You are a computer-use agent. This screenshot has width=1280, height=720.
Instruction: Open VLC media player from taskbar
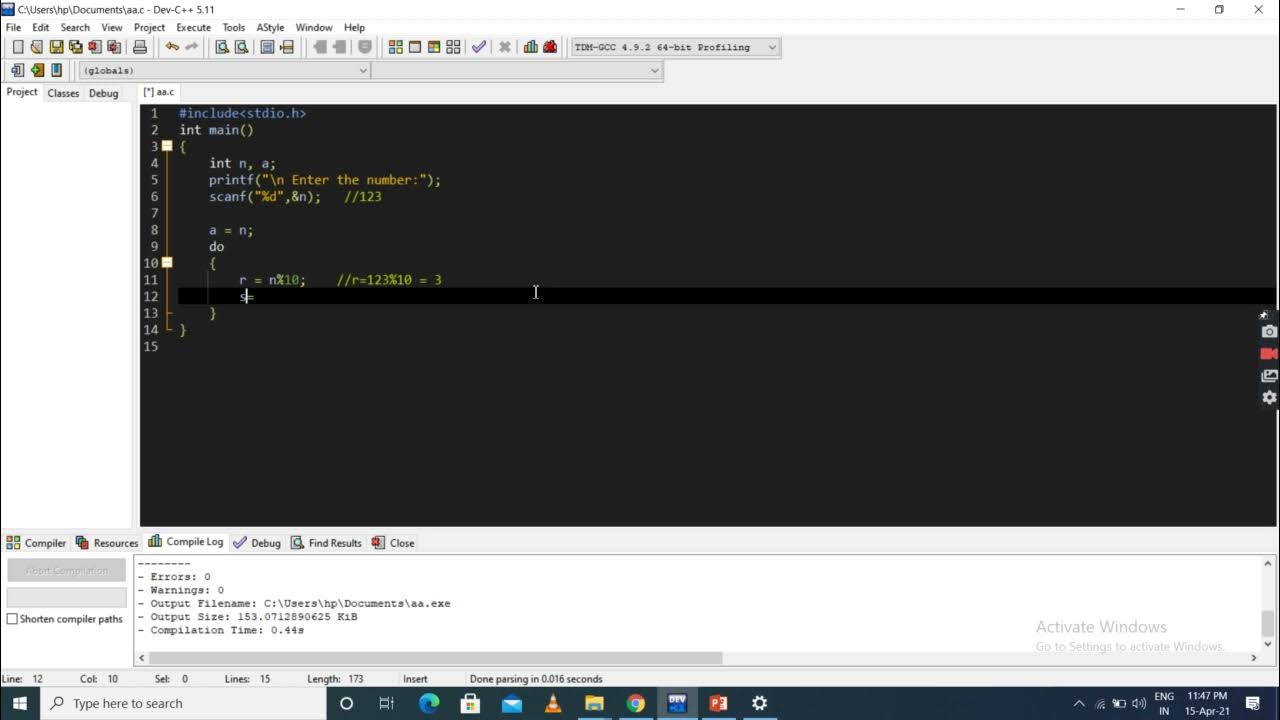[553, 703]
